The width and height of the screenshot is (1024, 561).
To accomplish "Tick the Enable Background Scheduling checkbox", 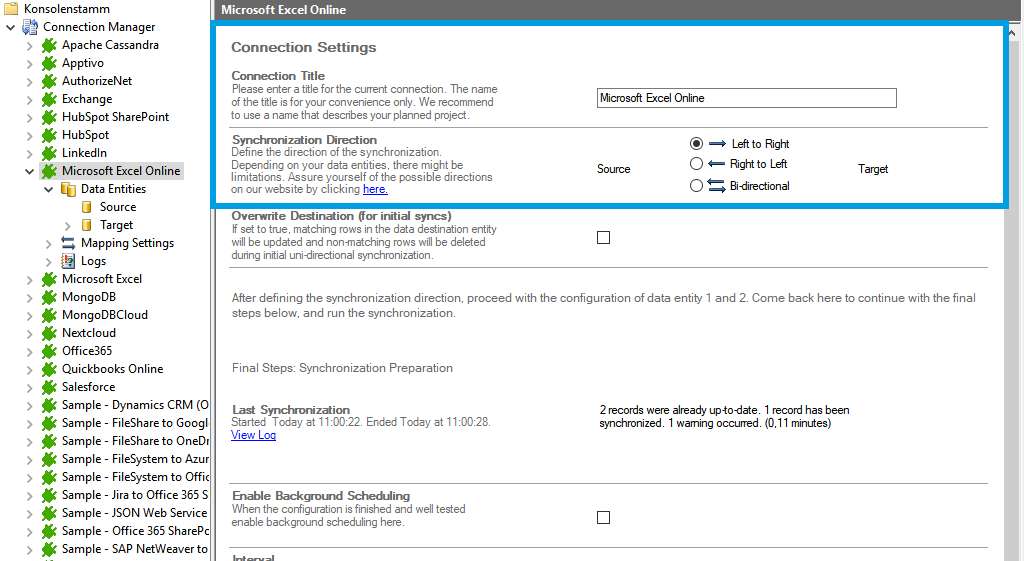I will [603, 517].
